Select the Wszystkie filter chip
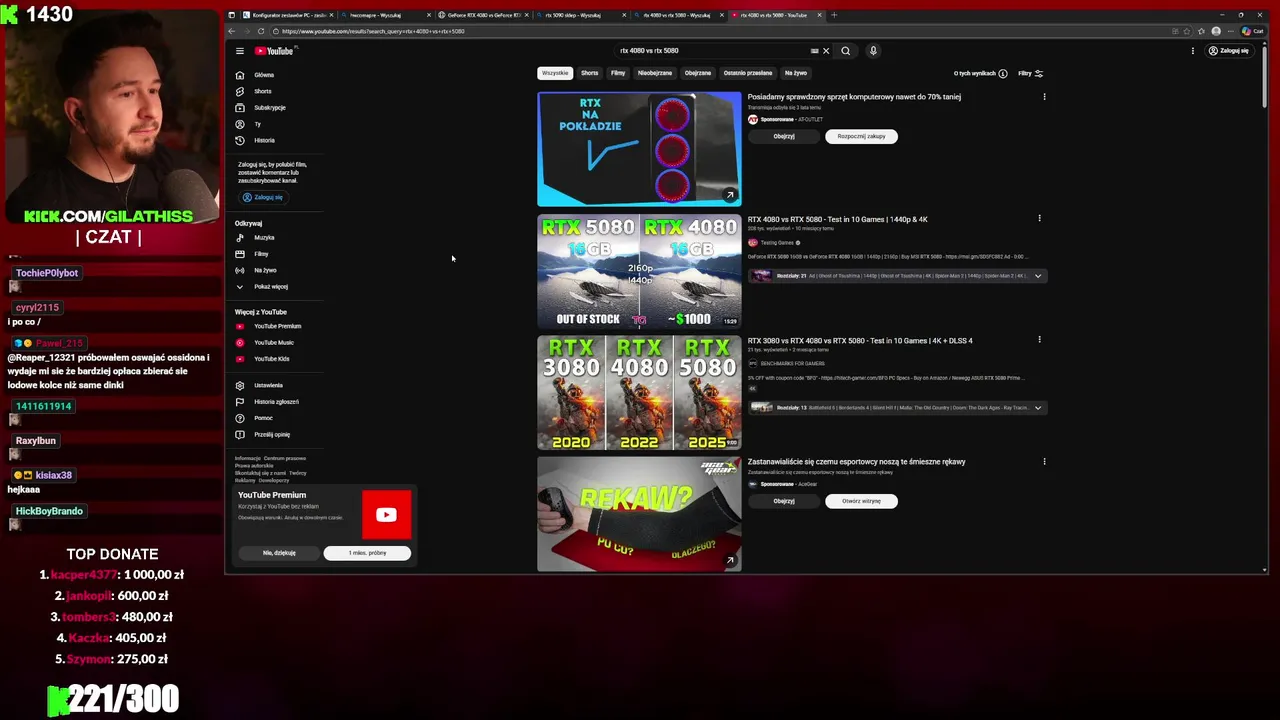This screenshot has height=720, width=1280. tap(555, 73)
